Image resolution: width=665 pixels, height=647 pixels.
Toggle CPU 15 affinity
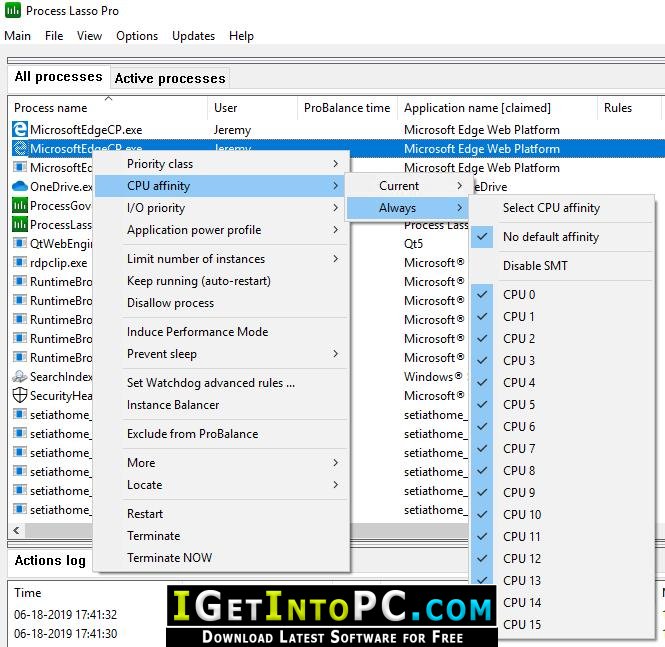click(x=574, y=625)
